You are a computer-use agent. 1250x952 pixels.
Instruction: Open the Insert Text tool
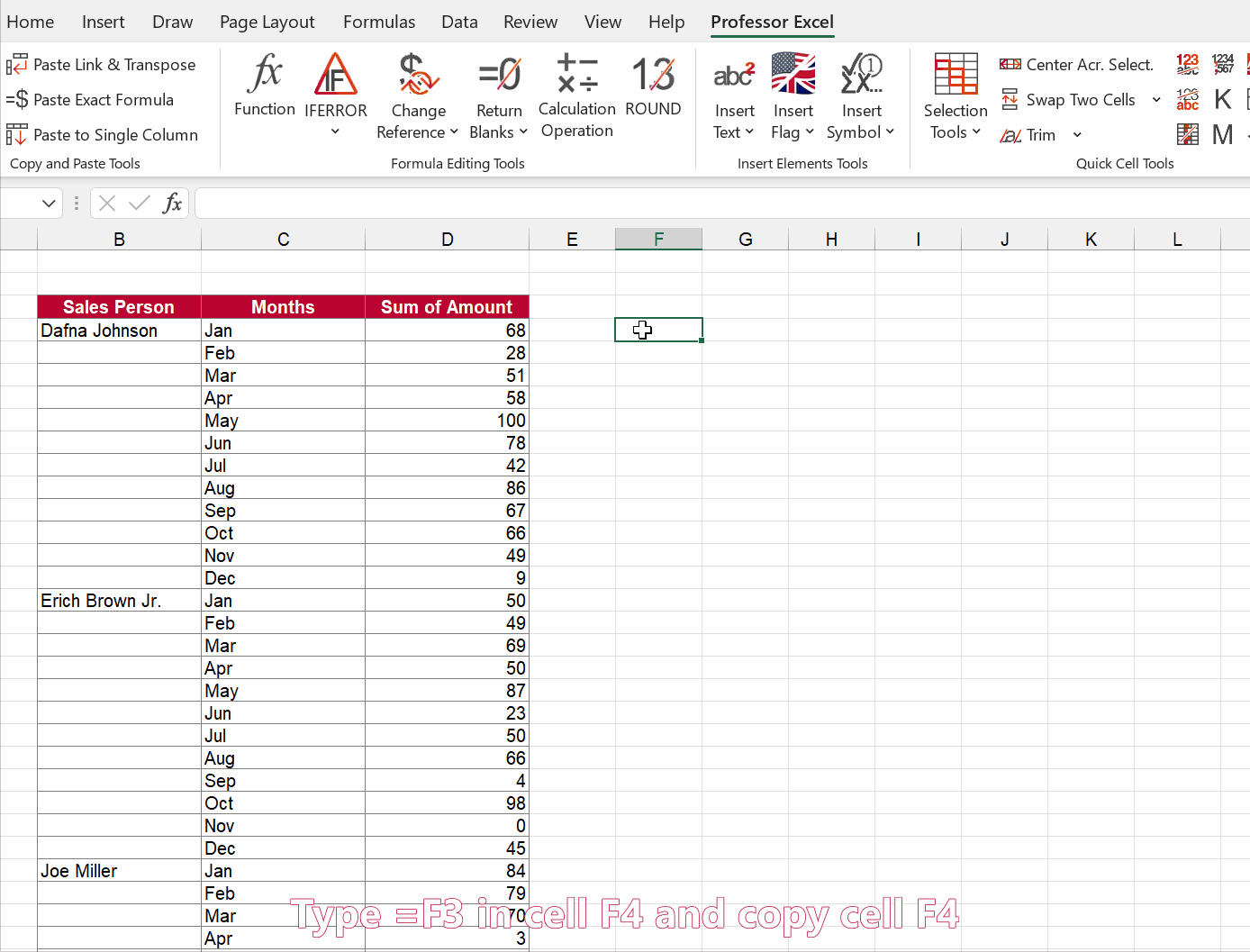click(734, 86)
